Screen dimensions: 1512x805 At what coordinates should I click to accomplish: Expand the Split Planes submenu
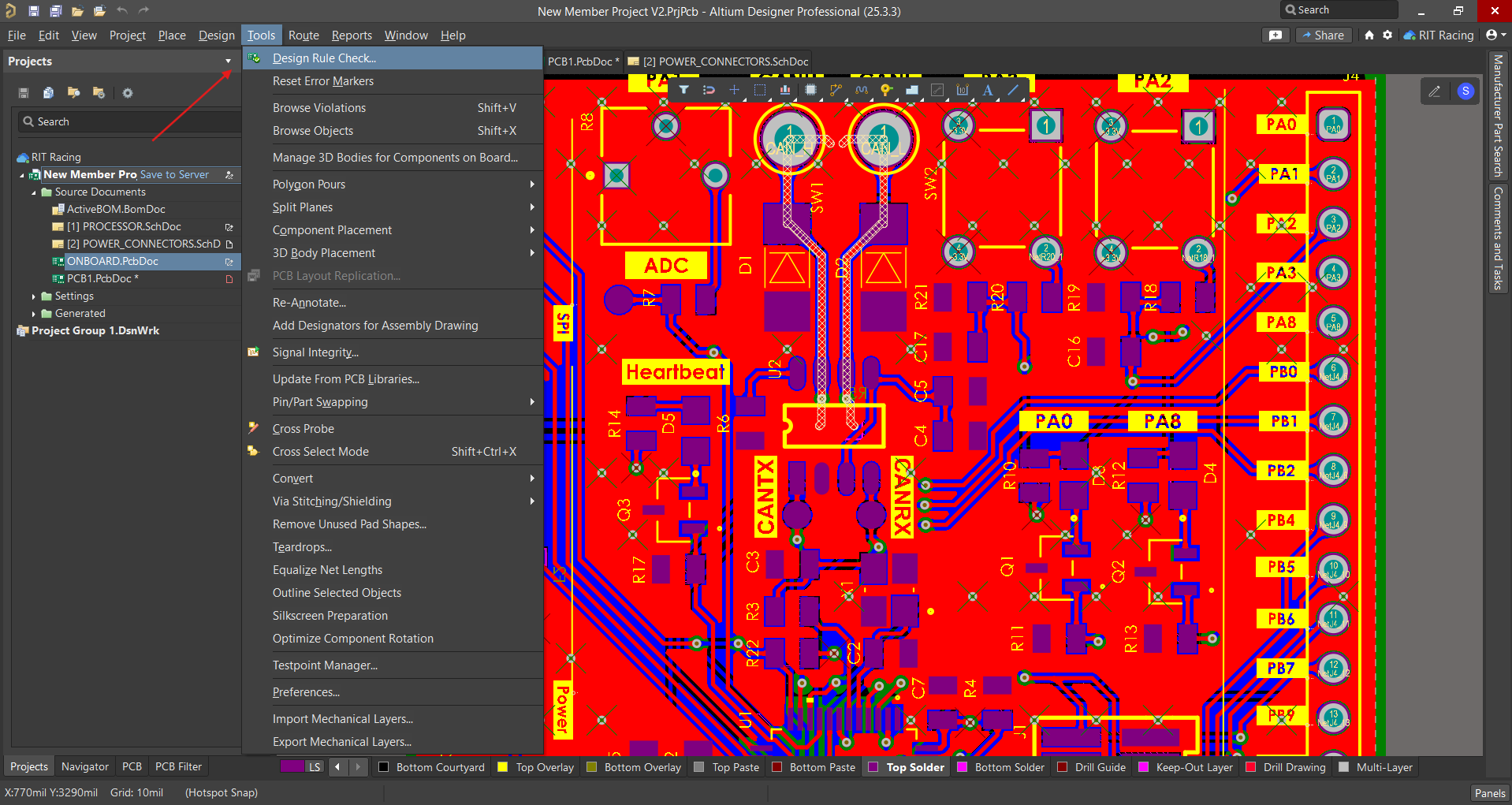393,207
